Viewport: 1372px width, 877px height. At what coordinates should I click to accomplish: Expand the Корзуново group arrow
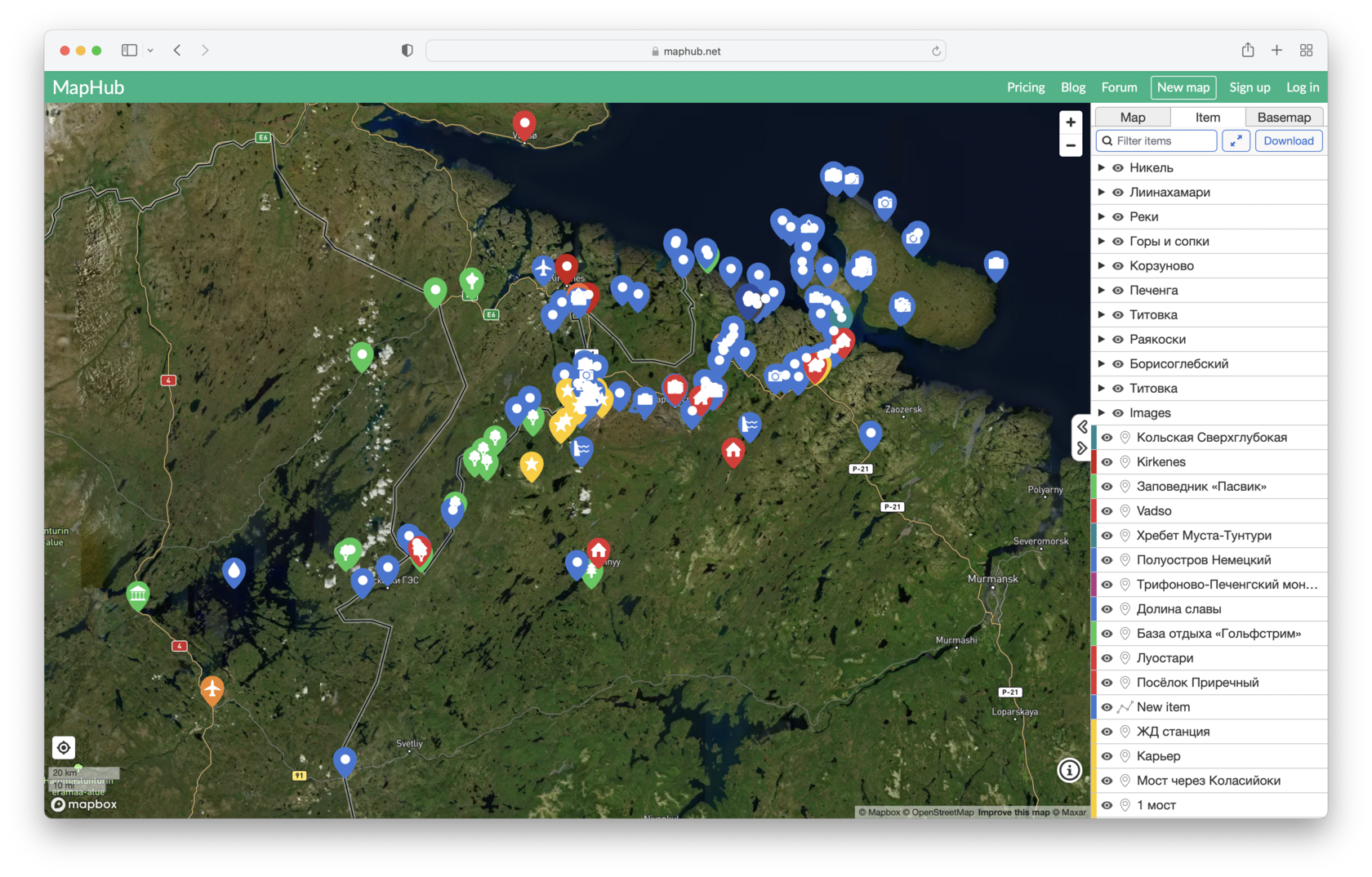(x=1101, y=265)
